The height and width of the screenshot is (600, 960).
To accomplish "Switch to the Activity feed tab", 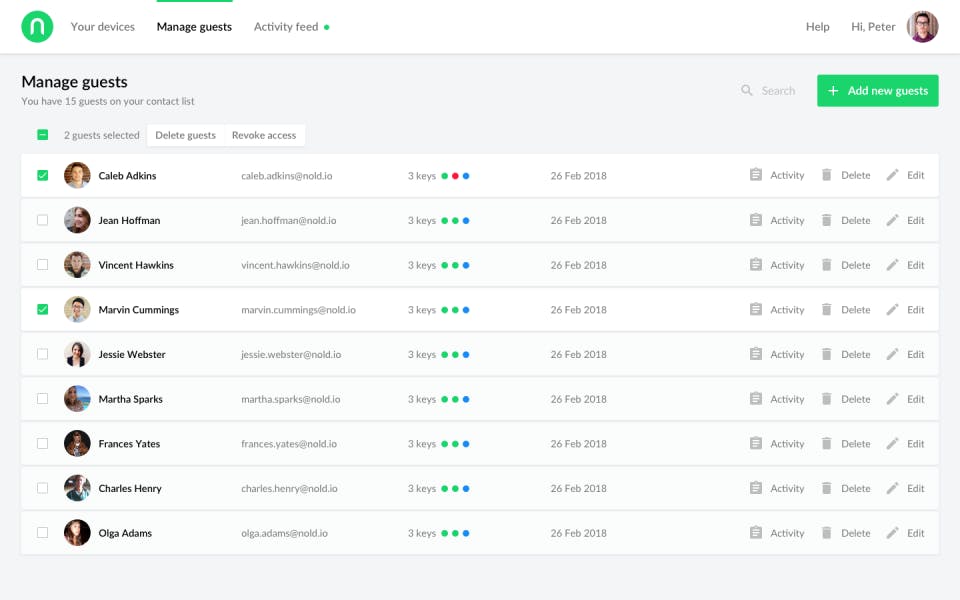I will click(286, 27).
